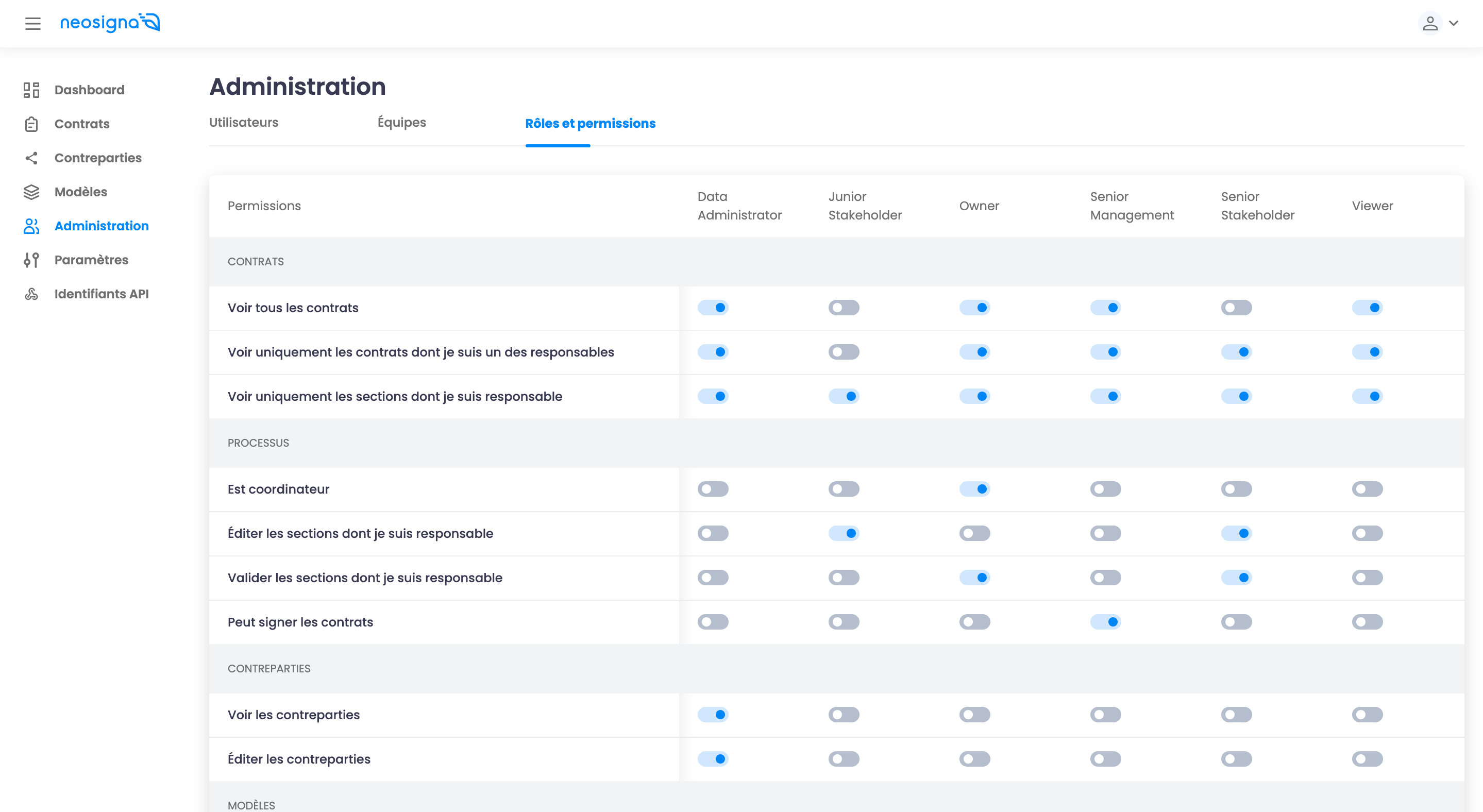Disable Valider les sections for Senior Stakeholder
Viewport: 1483px width, 812px height.
coord(1236,578)
